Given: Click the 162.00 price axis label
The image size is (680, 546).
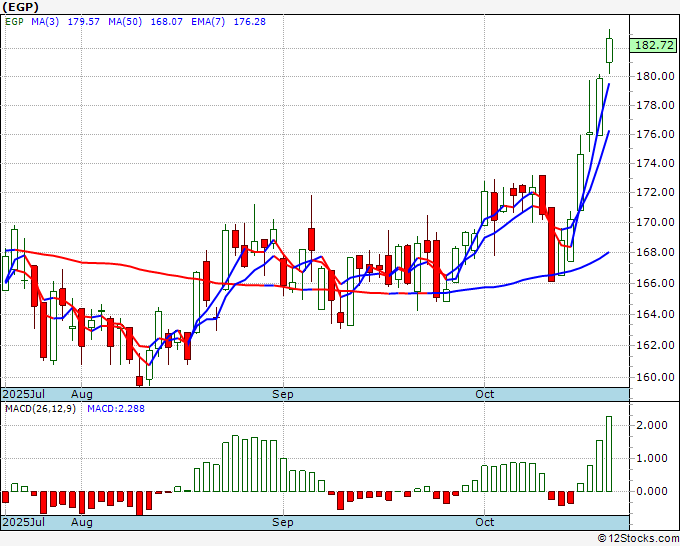Looking at the screenshot, I should (655, 345).
